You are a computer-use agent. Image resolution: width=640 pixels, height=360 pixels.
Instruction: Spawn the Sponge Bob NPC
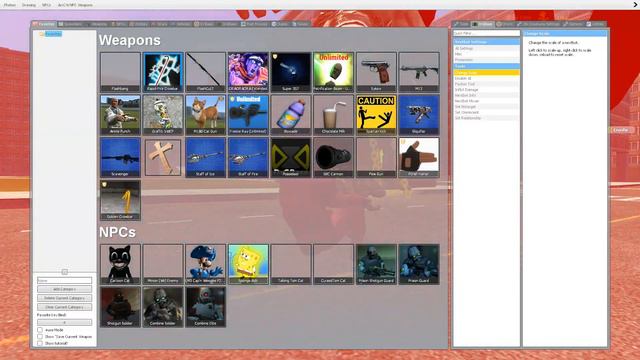[248, 264]
